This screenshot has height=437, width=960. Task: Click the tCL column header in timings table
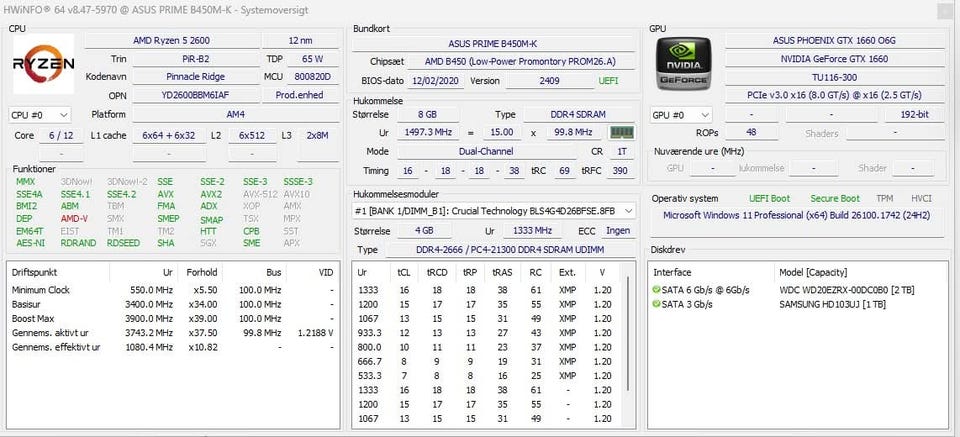[x=404, y=272]
